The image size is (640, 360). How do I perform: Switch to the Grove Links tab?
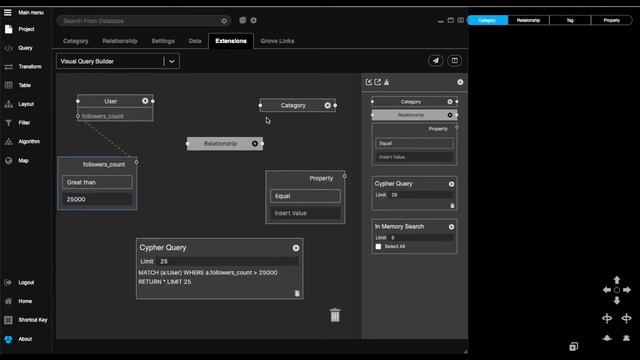coord(278,41)
